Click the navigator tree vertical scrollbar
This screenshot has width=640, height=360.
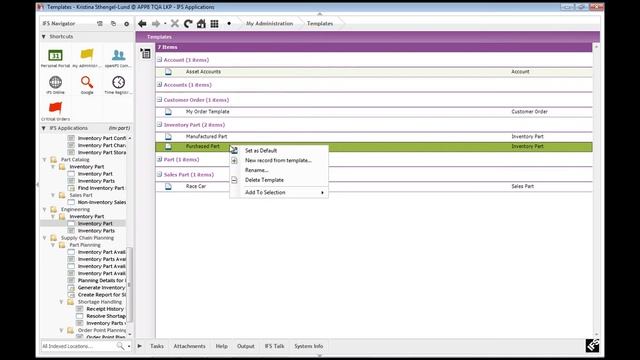tap(130, 284)
